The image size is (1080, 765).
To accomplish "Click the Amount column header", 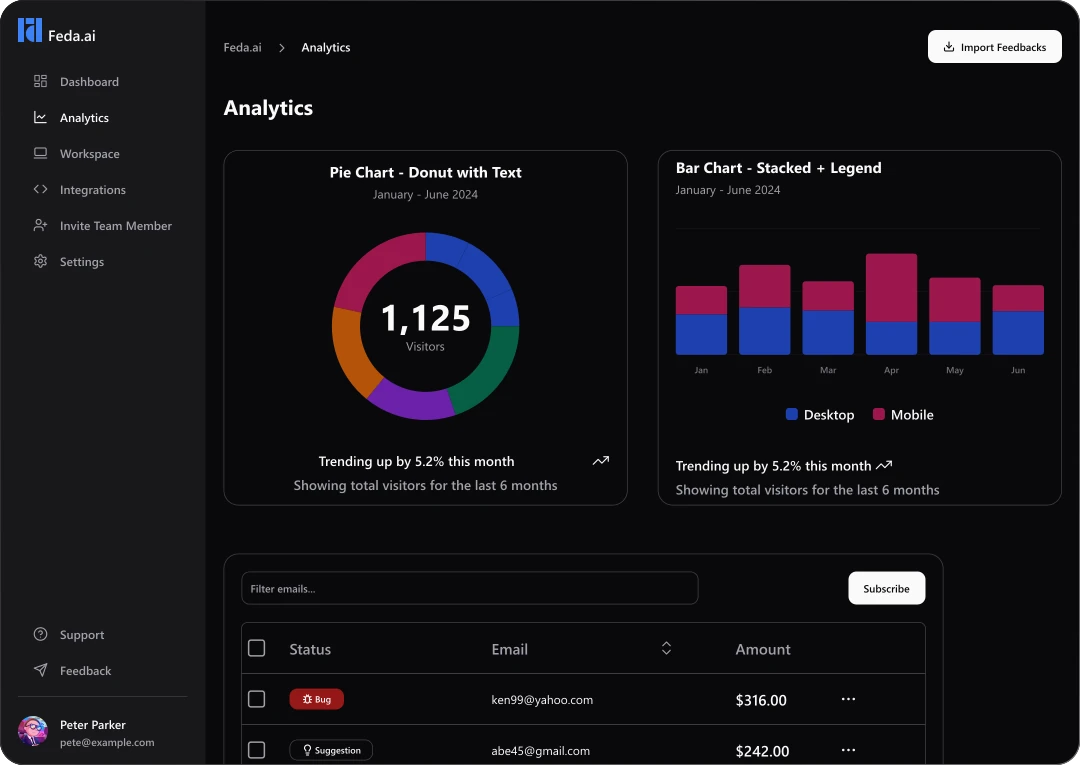I will click(762, 649).
